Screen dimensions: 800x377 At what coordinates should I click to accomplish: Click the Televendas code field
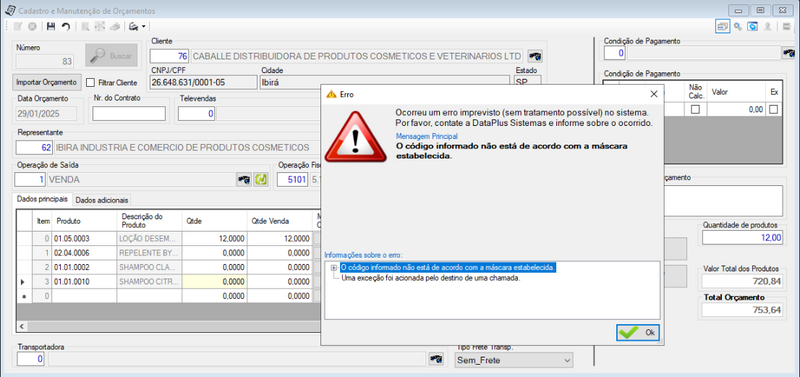tap(196, 114)
